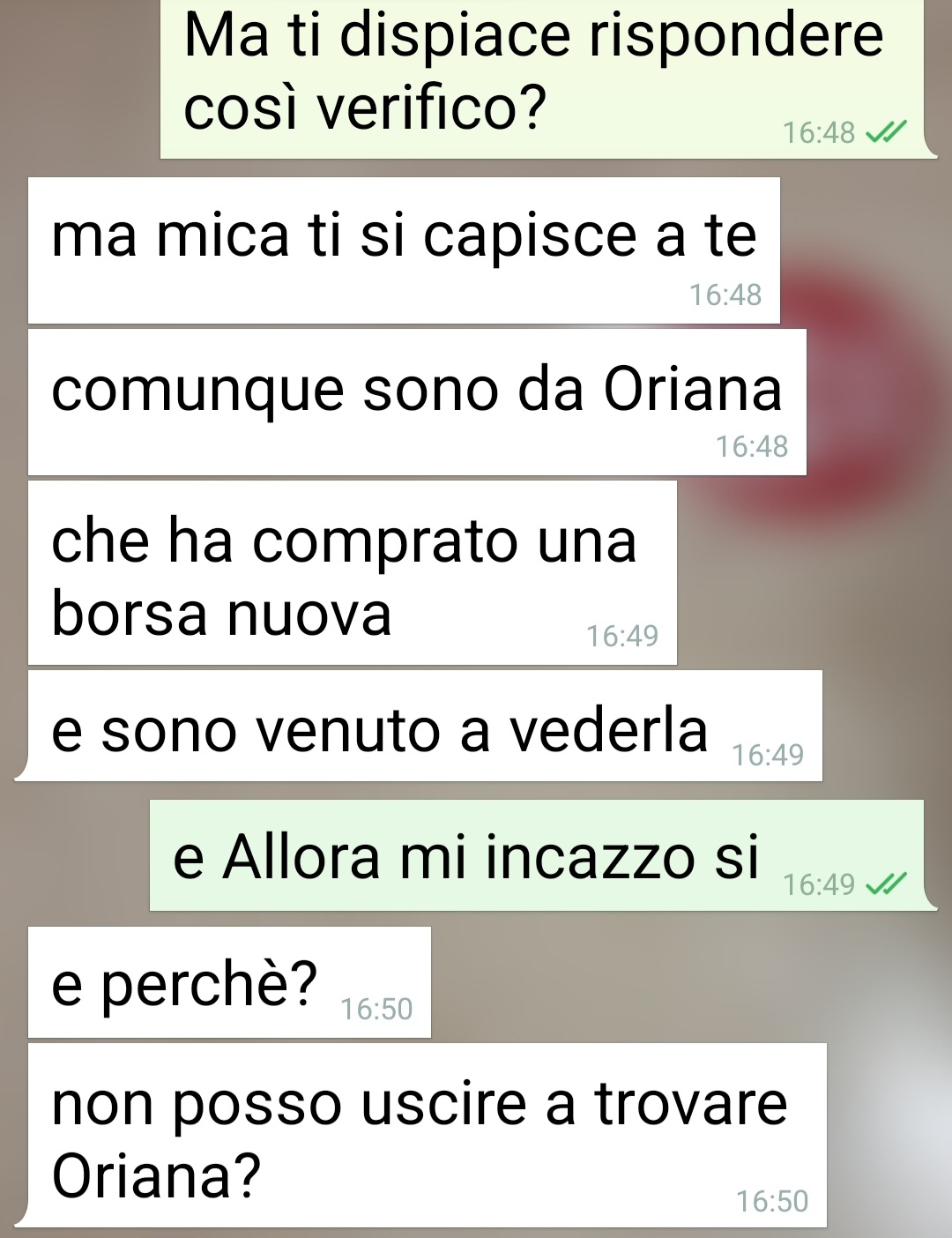Tap the double-check icon on 'così verifico?' message

[886, 132]
